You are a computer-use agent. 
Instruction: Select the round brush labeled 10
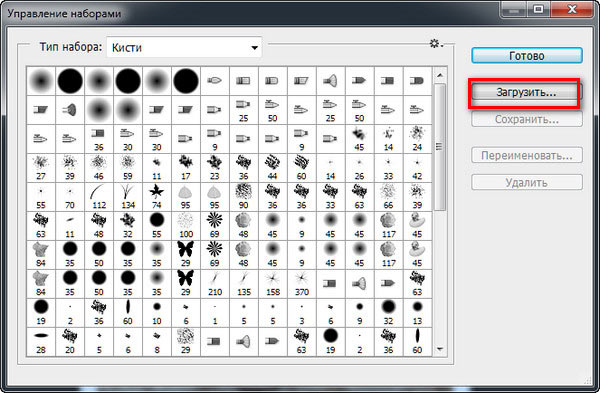point(157,313)
